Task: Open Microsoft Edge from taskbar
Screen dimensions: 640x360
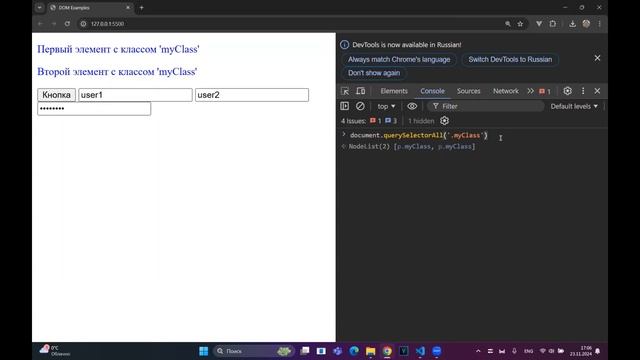Action: tap(354, 351)
